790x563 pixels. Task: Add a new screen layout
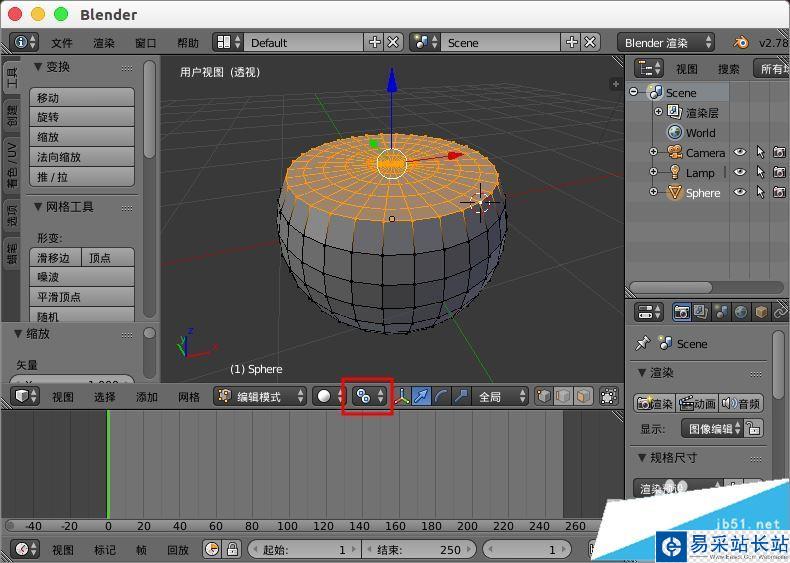374,42
